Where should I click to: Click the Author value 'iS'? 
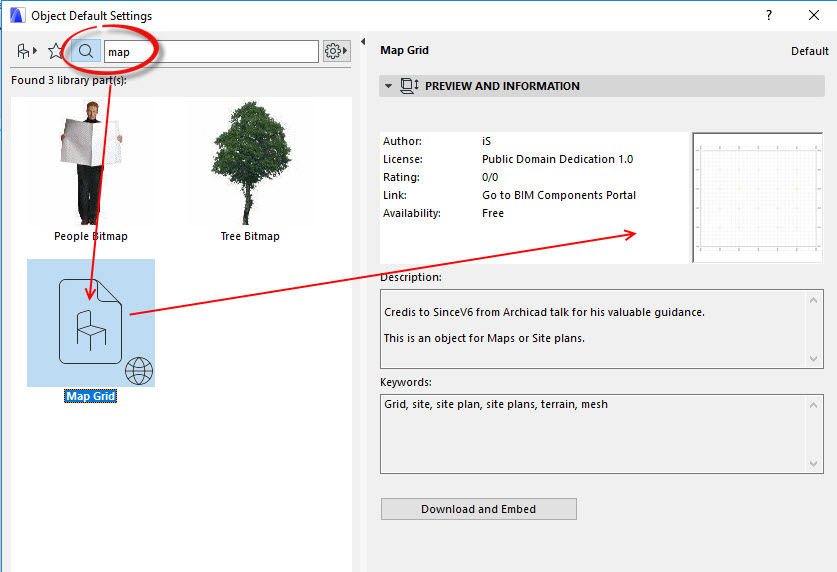click(486, 141)
